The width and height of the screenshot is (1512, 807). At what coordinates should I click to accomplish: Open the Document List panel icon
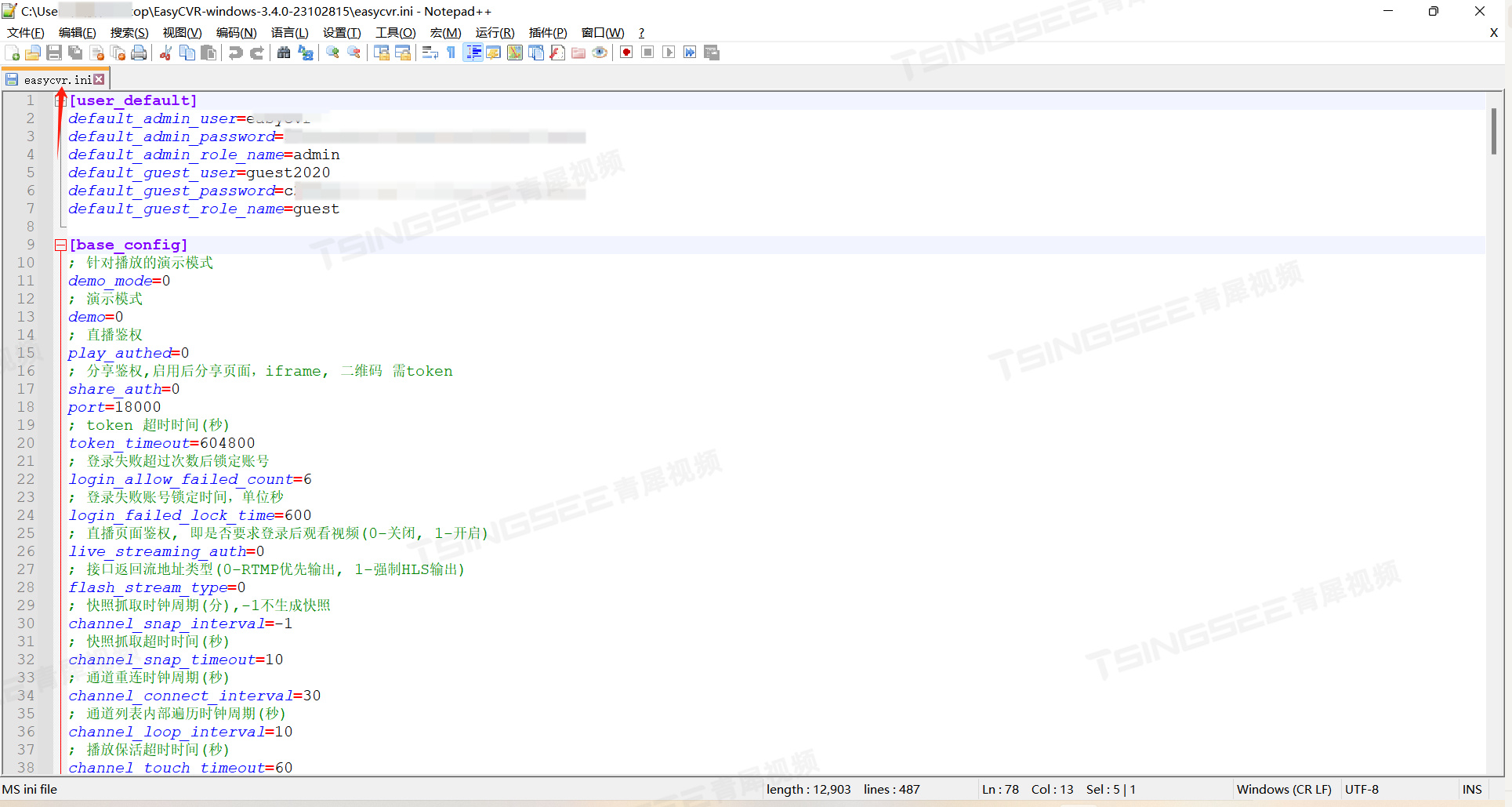click(x=536, y=53)
